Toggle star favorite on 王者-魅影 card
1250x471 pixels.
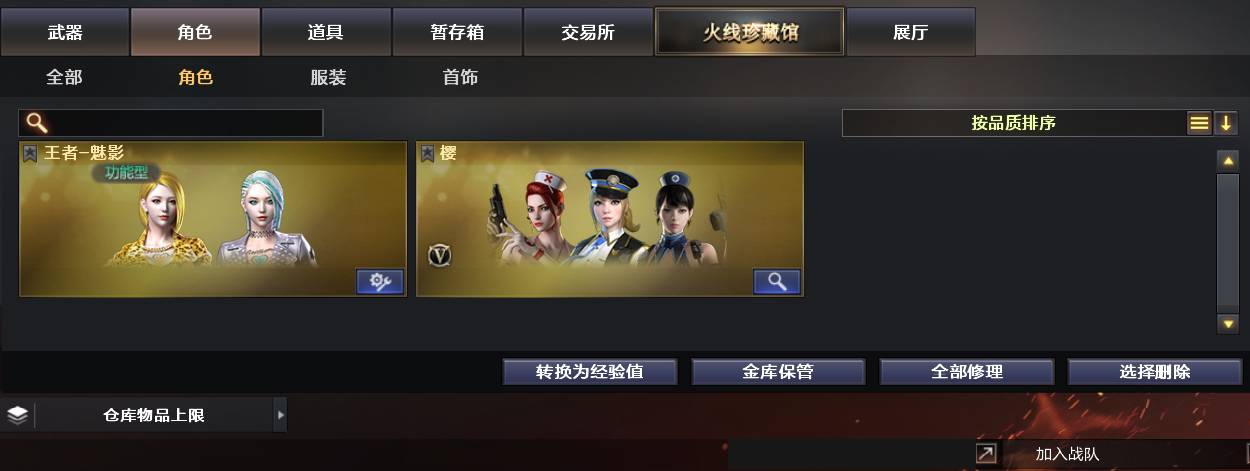tap(30, 153)
